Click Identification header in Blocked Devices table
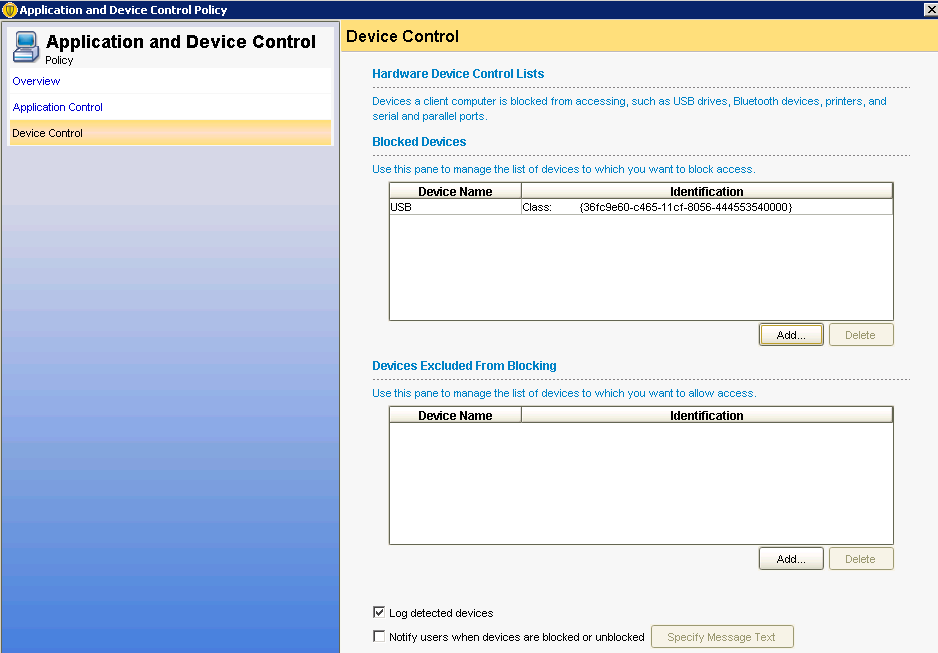 tap(706, 191)
